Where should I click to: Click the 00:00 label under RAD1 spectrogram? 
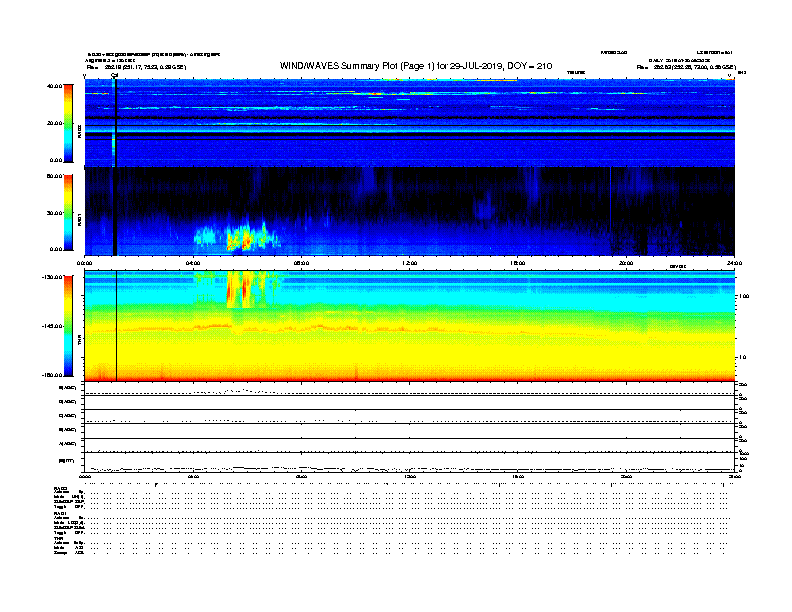84,263
